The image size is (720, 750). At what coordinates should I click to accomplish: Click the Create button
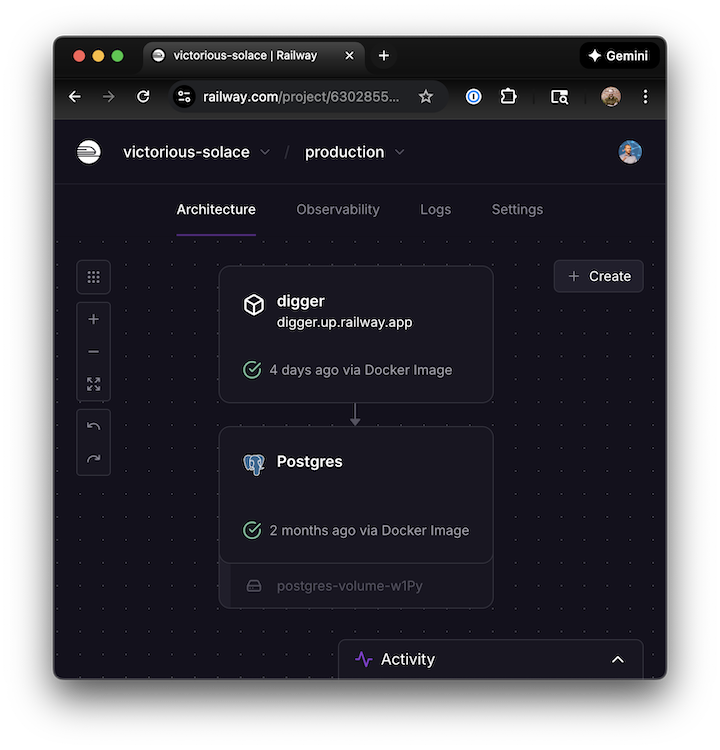click(598, 276)
